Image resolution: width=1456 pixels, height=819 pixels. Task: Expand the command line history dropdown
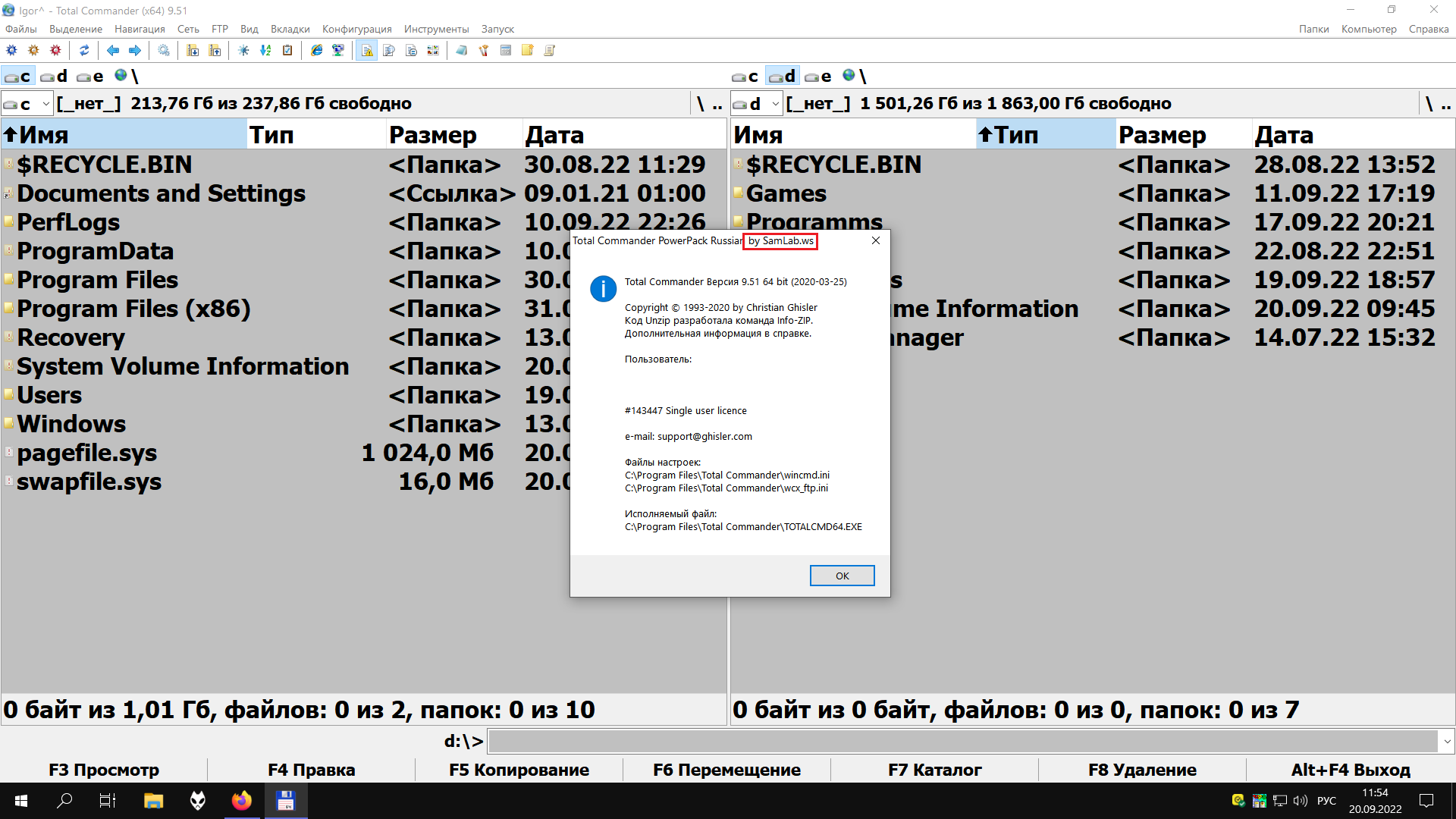(x=1447, y=742)
